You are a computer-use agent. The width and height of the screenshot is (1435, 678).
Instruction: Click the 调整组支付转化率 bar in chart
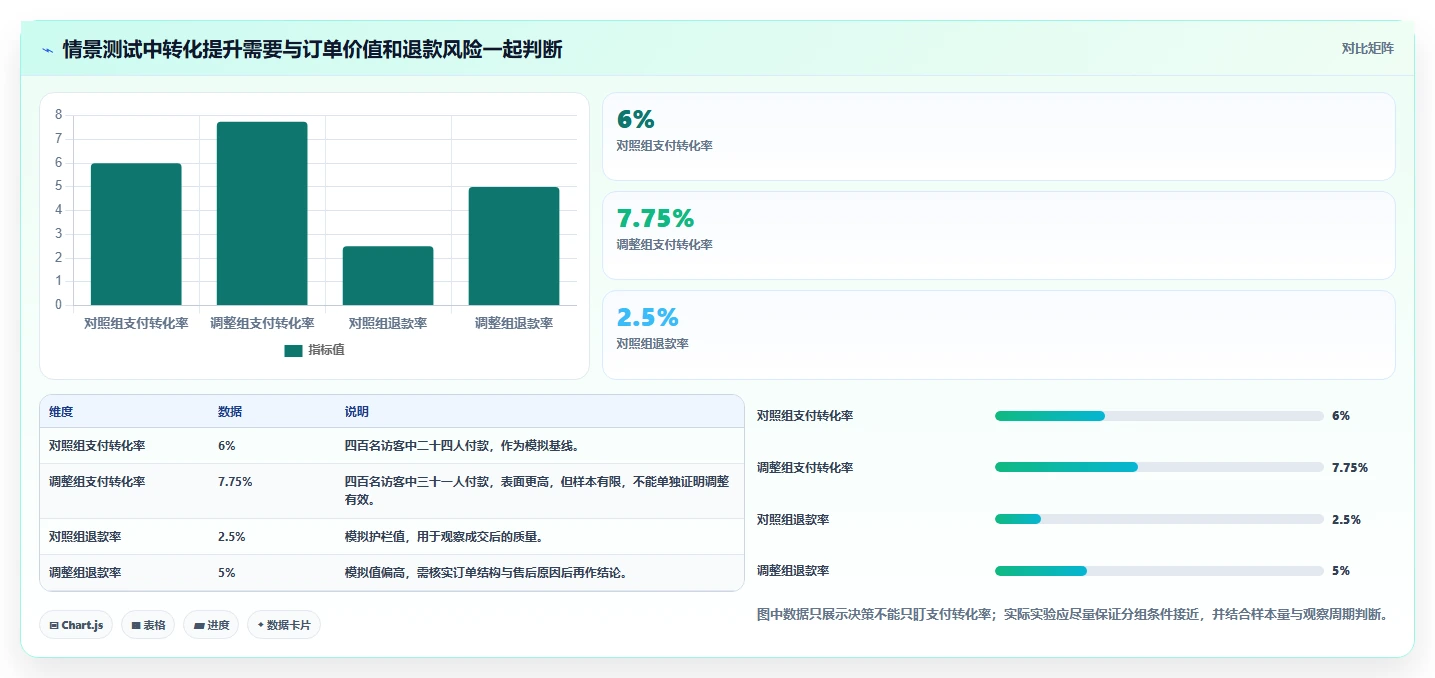coord(262,213)
